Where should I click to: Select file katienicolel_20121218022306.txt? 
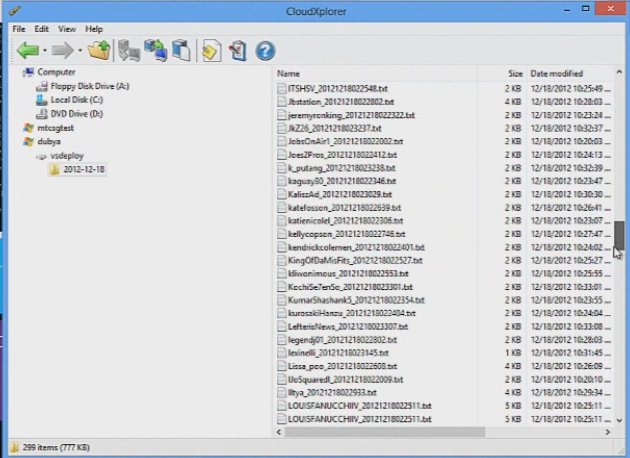pyautogui.click(x=345, y=221)
